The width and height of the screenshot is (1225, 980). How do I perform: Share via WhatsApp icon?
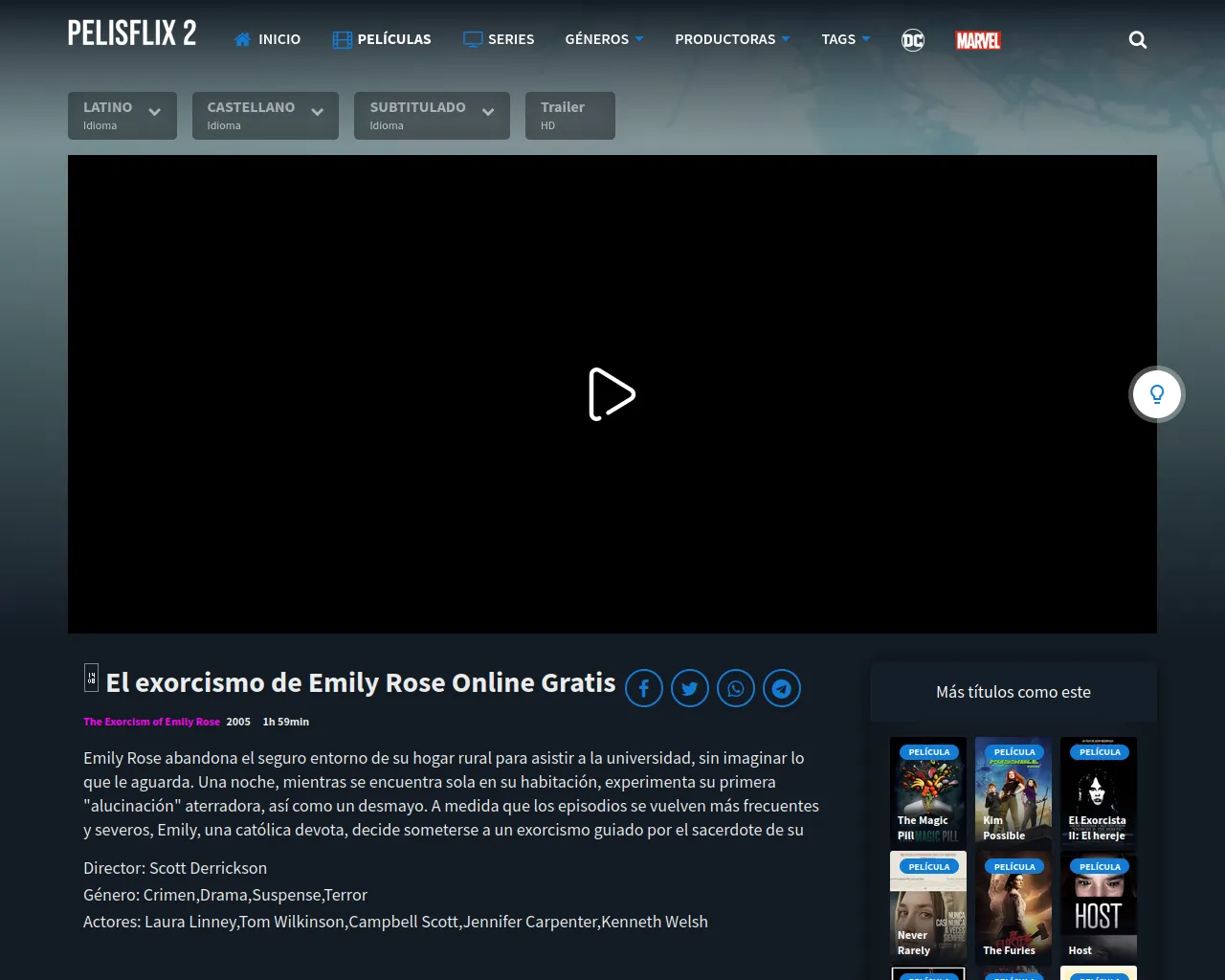(x=736, y=688)
